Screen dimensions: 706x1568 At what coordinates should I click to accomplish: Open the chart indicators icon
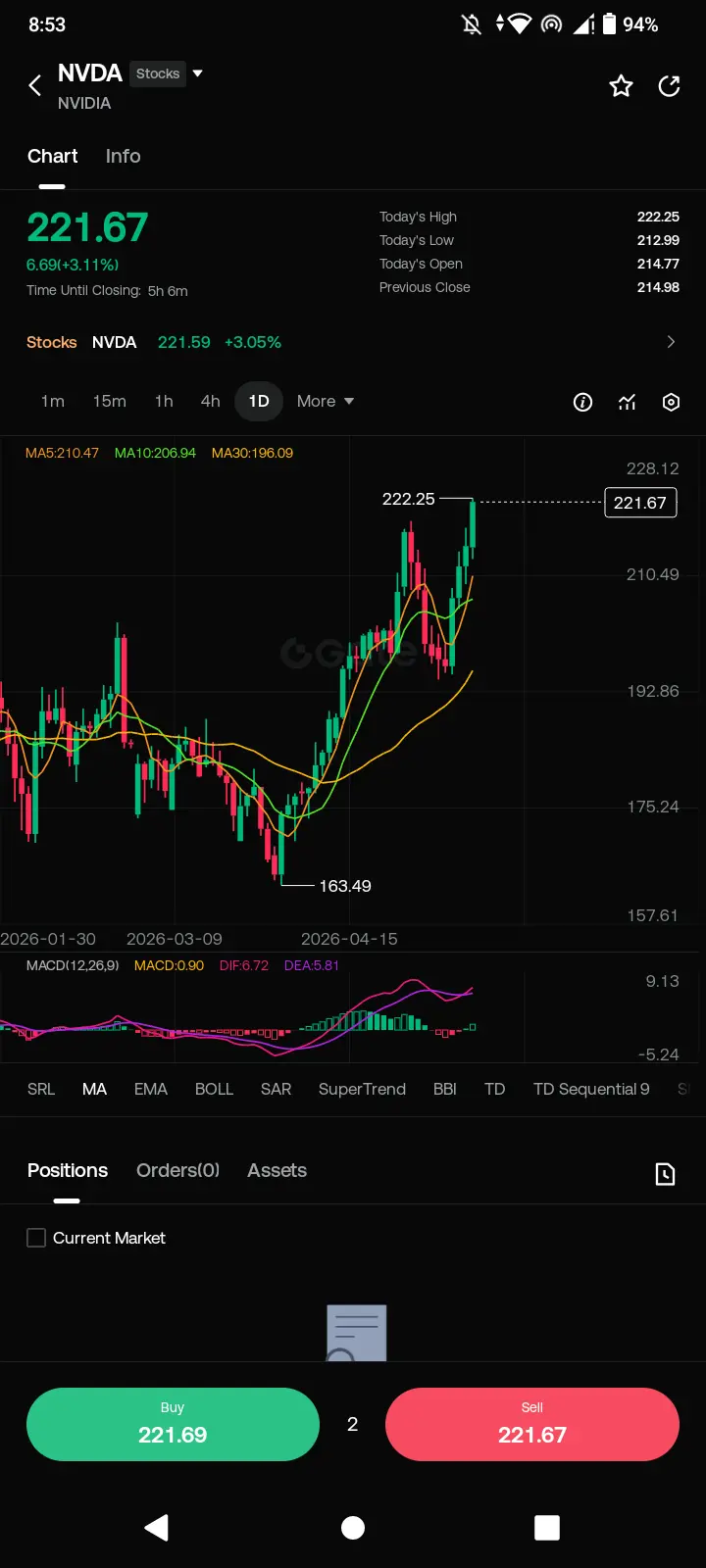tap(628, 402)
